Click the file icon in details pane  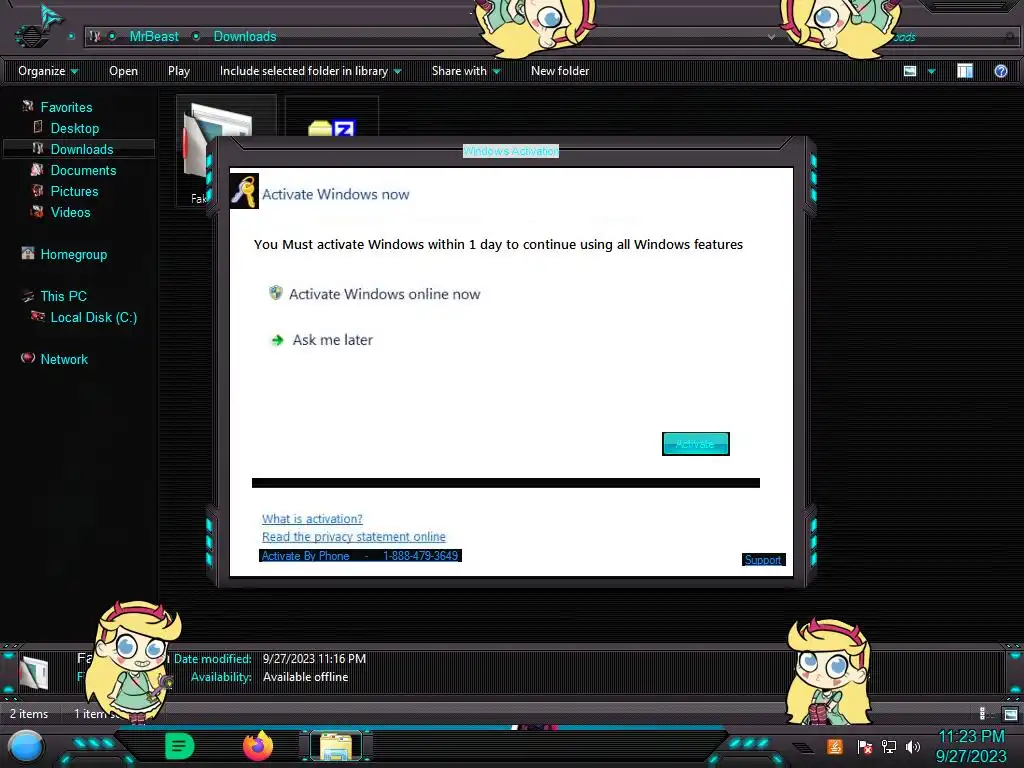tap(34, 673)
